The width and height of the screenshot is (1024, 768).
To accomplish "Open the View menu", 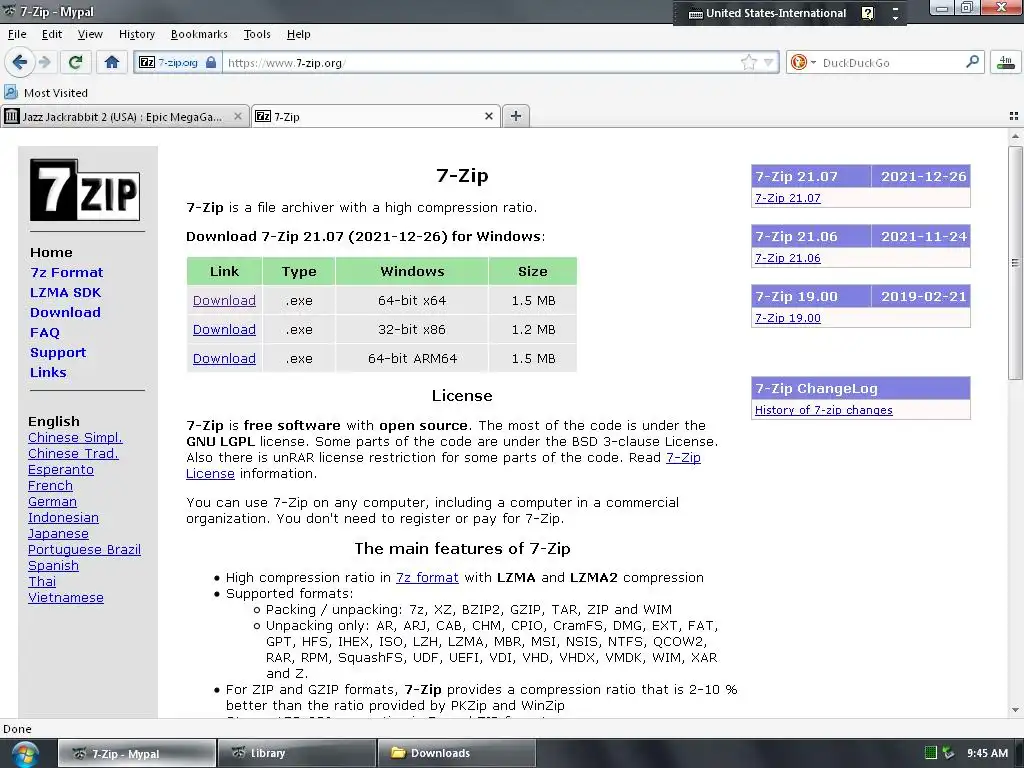I will click(90, 34).
